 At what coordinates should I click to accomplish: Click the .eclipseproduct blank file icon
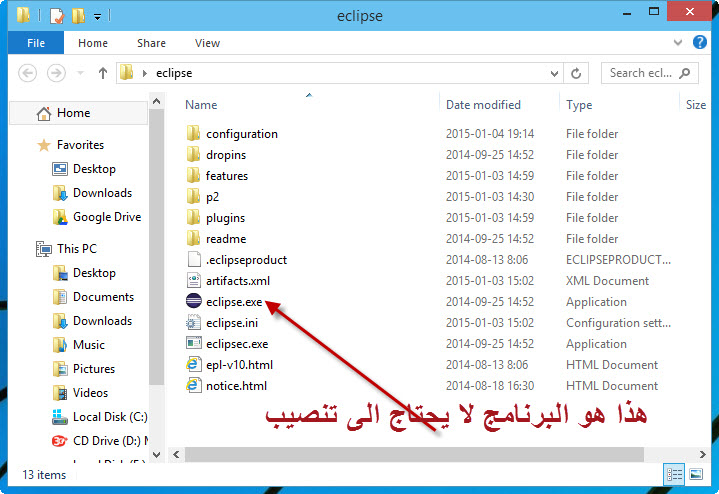click(x=194, y=259)
